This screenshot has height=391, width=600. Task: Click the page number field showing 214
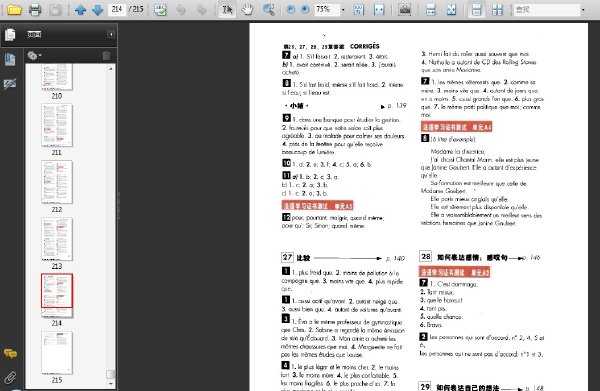click(117, 9)
